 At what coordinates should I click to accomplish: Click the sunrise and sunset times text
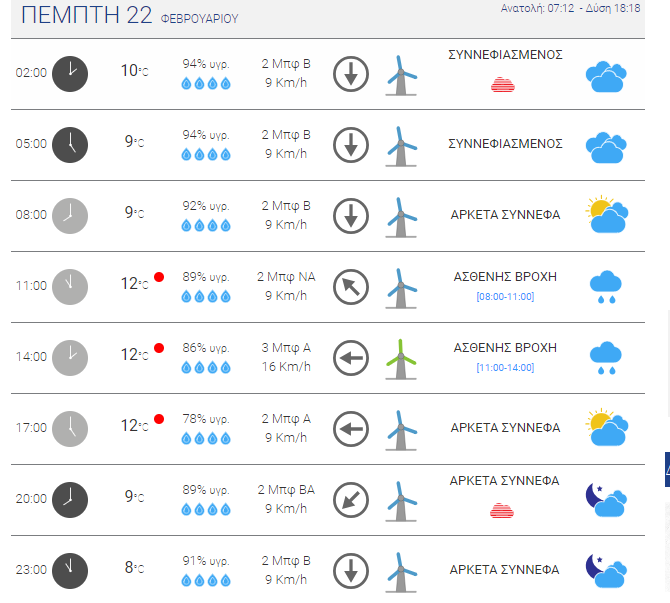pos(570,8)
